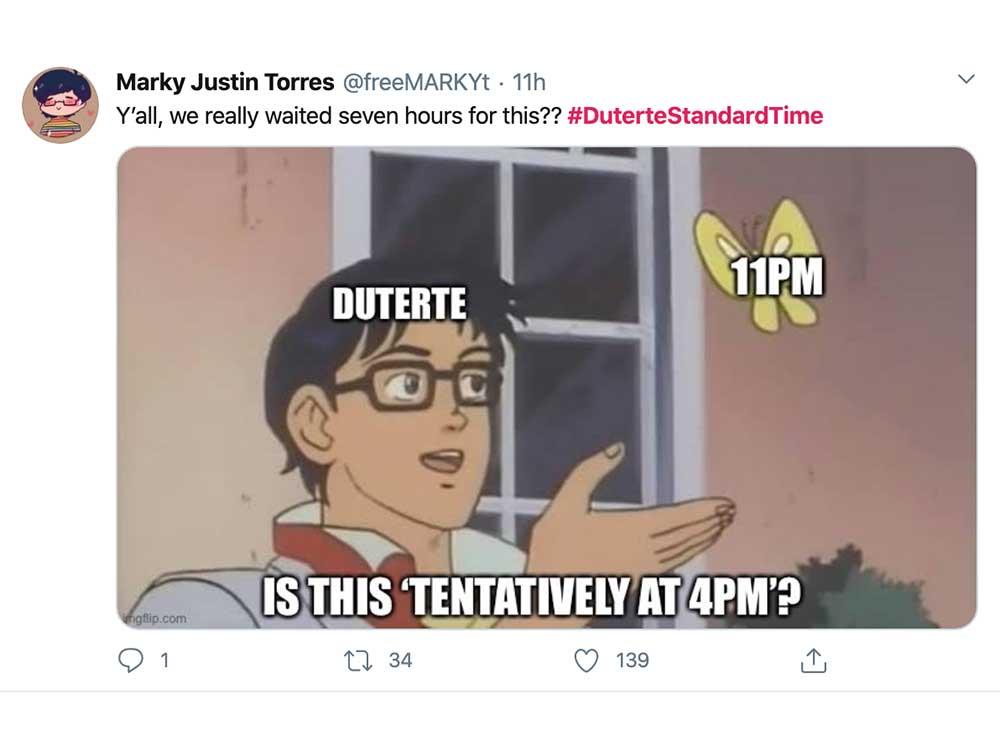The image size is (1000, 750).
Task: Open the Marky Justin Torres display name
Action: coord(225,81)
